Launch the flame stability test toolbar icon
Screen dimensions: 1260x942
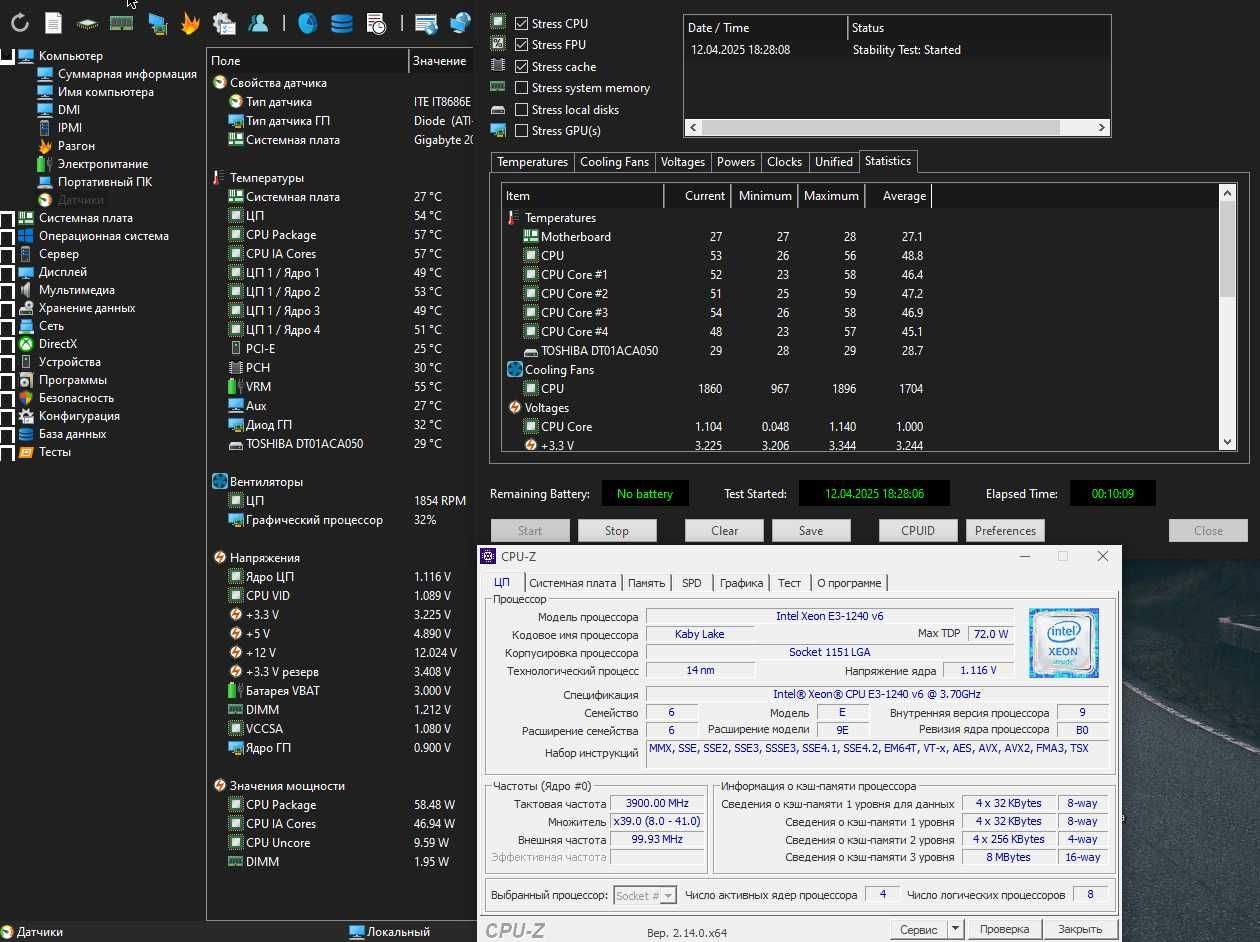click(x=190, y=22)
